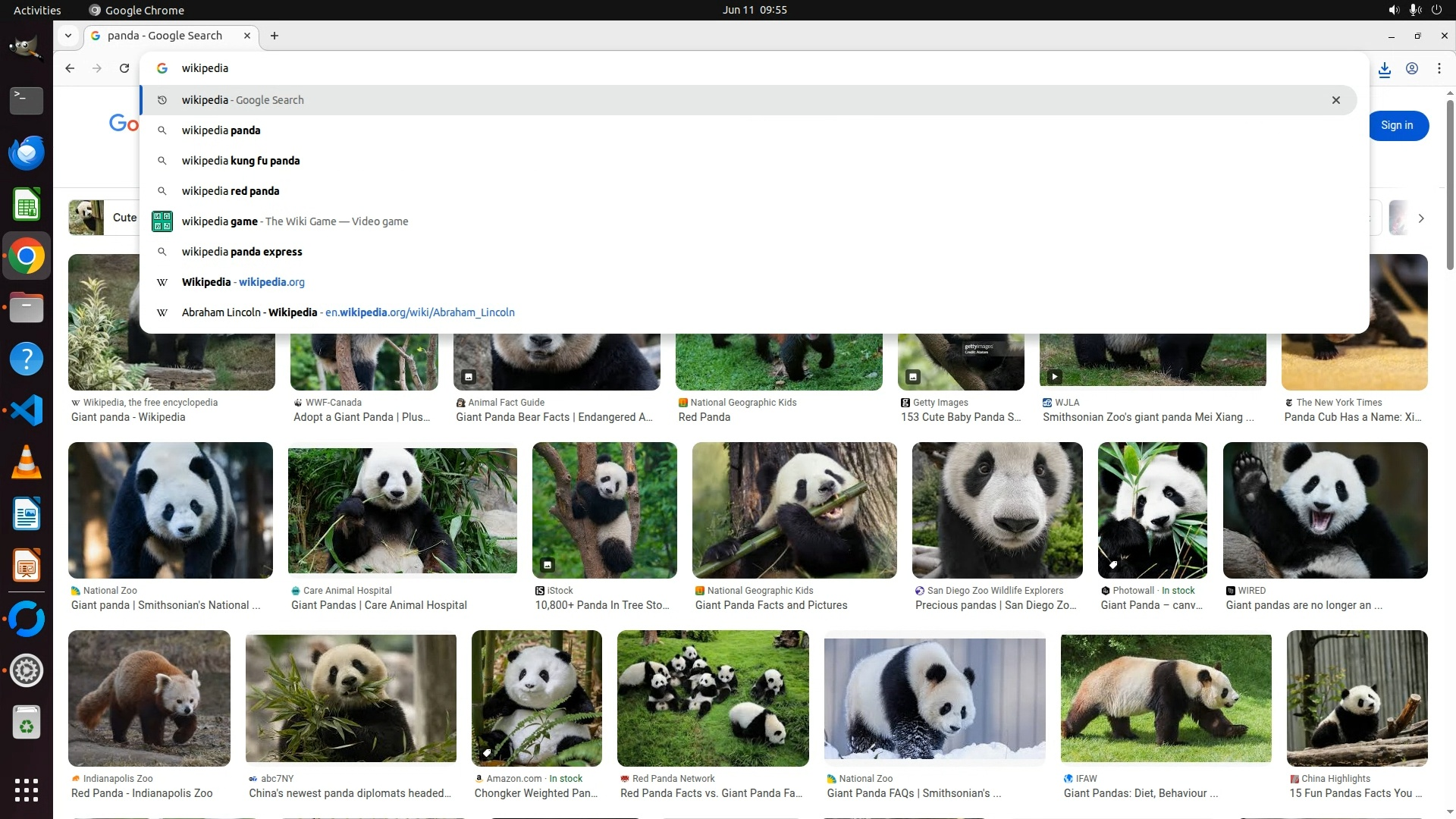Open a new tab with plus button
Image resolution: width=1456 pixels, height=819 pixels.
pos(275,36)
